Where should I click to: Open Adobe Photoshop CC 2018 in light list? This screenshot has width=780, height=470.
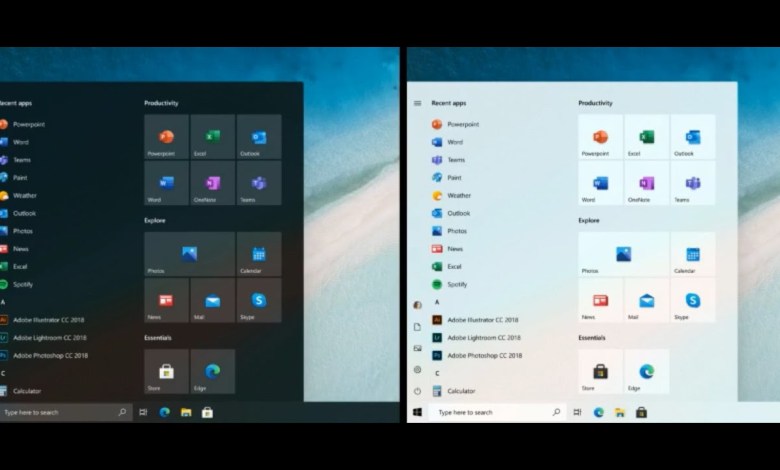[477, 356]
